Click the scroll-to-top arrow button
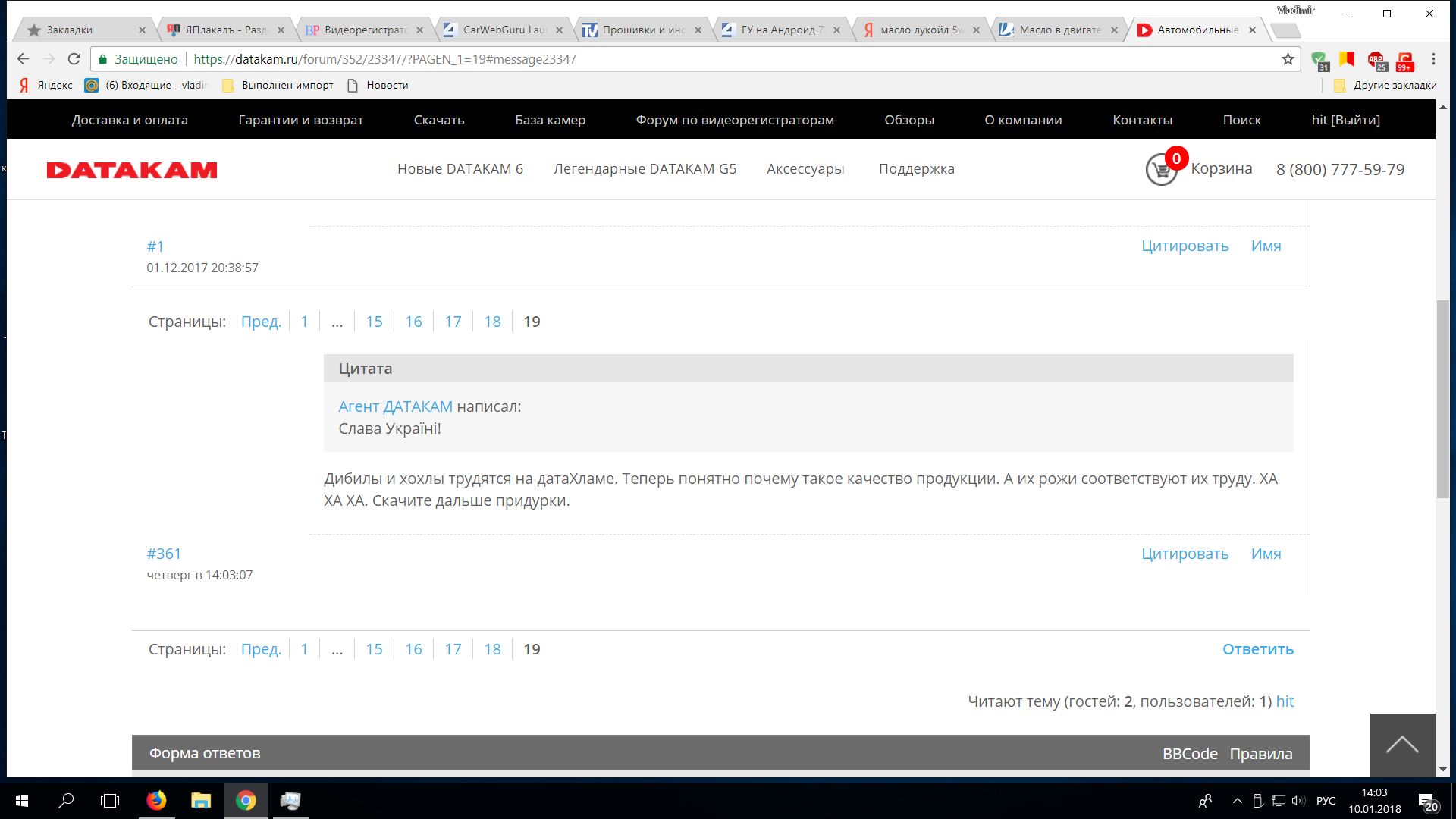 [1402, 745]
